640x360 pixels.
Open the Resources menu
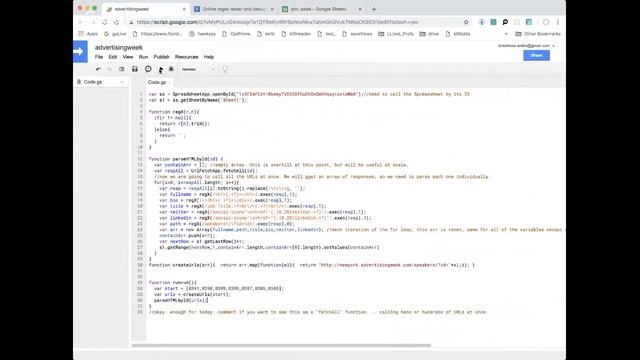coord(187,57)
